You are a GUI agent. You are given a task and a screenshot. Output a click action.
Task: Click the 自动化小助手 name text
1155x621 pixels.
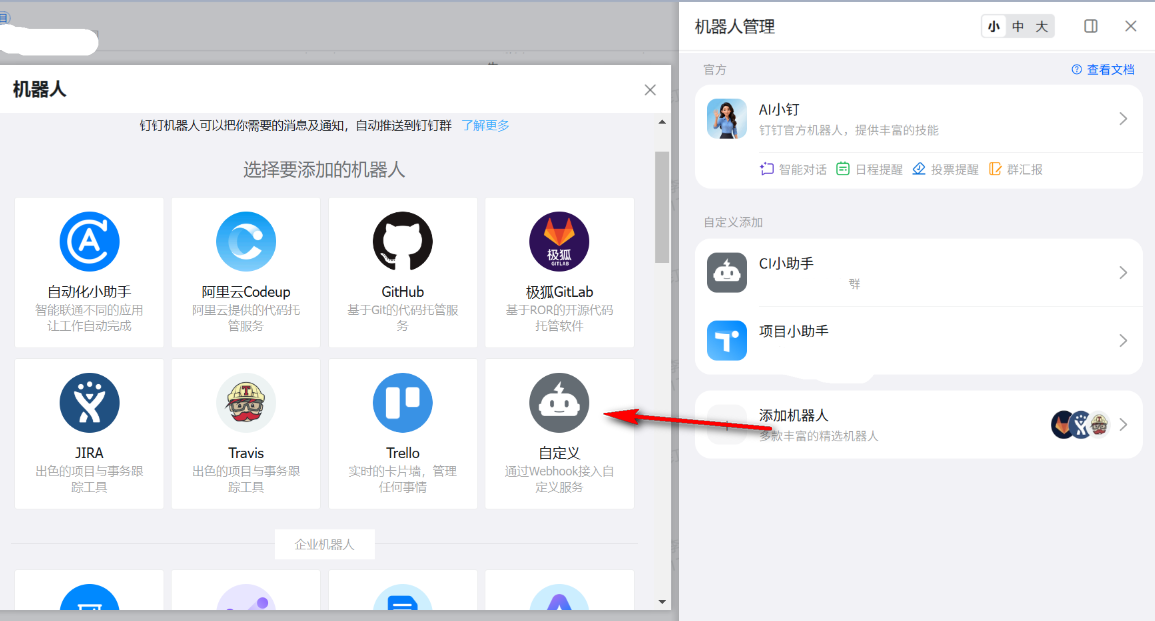[x=89, y=292]
